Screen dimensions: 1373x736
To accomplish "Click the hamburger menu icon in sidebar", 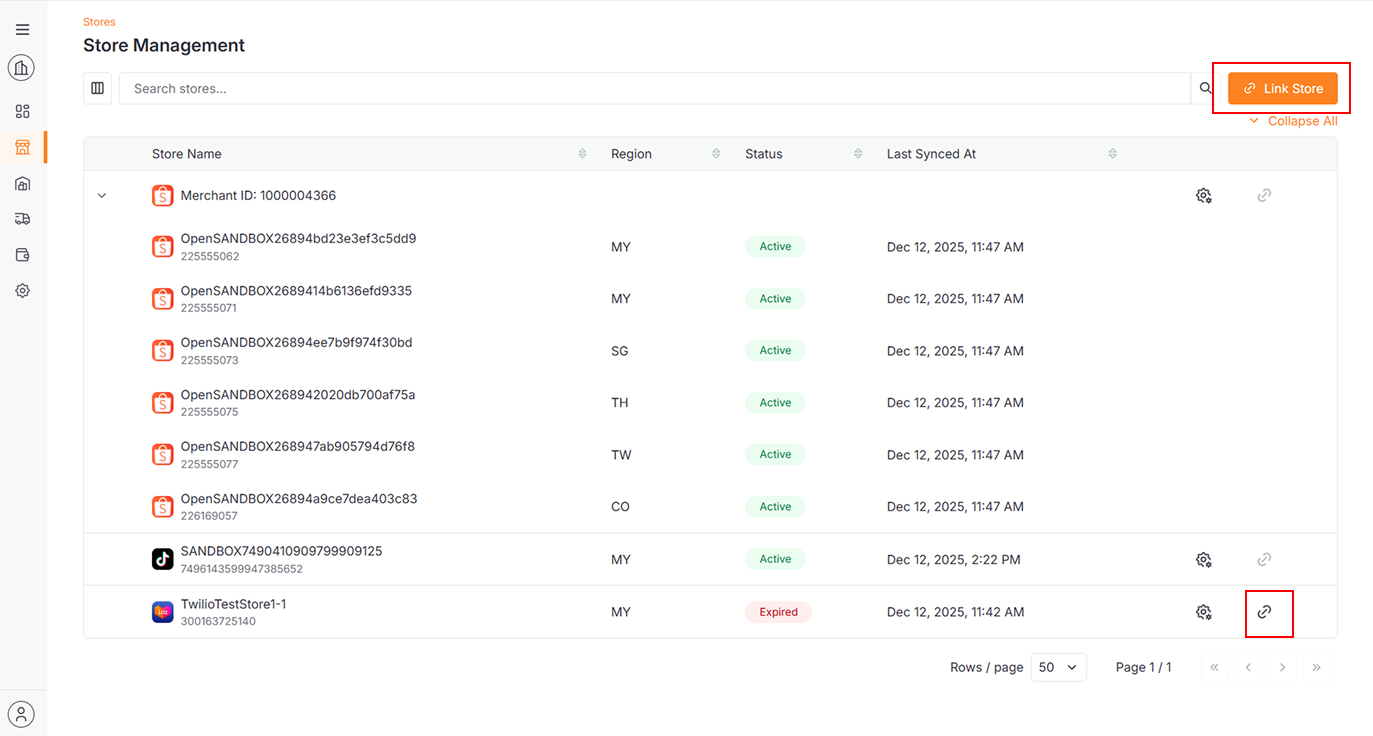I will click(22, 30).
